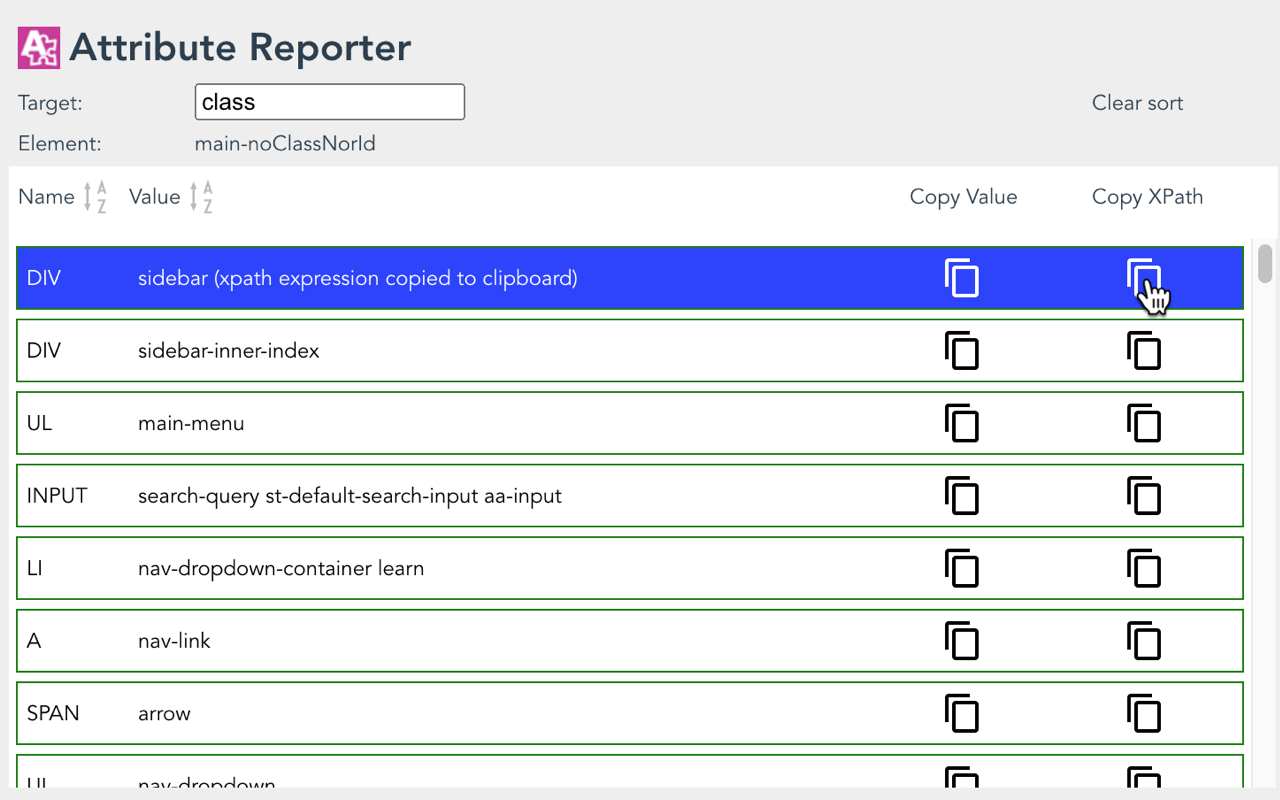
Task: Click the Clear sort button
Action: [x=1137, y=103]
